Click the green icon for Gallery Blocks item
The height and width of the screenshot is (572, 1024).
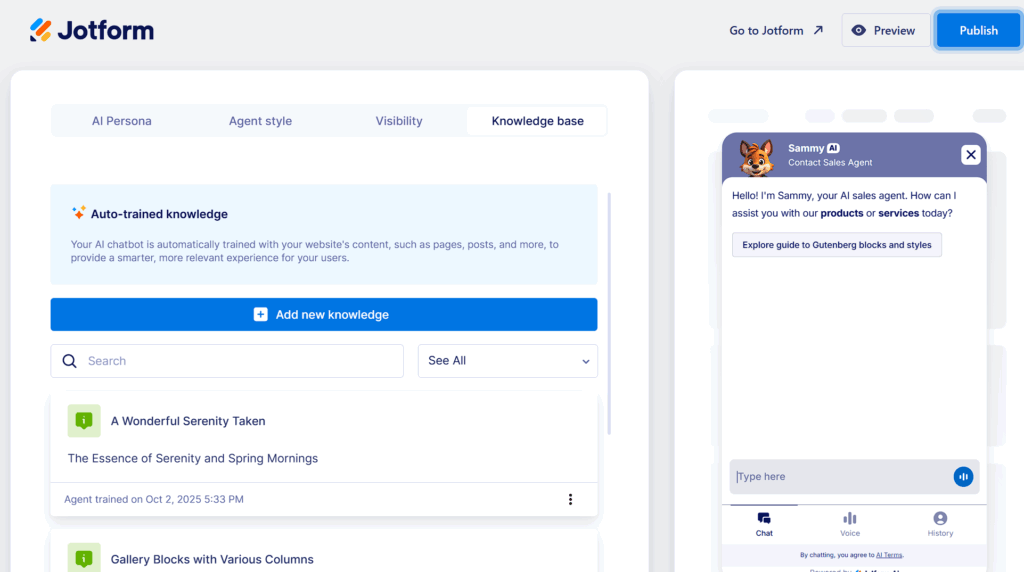(84, 558)
